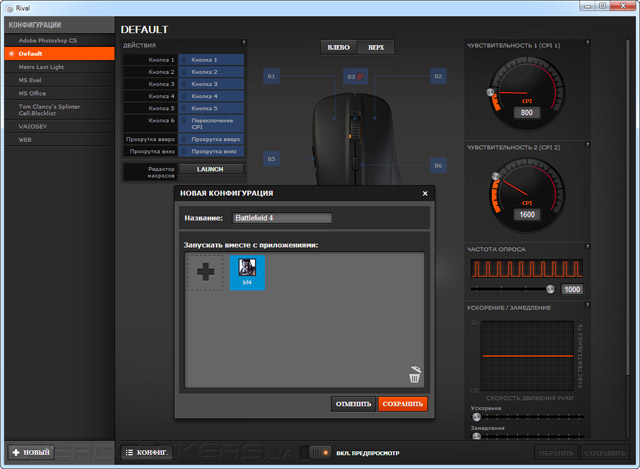The width and height of the screenshot is (640, 469).
Task: Select the Adobe Photoshop CS configuration
Action: 49,40
